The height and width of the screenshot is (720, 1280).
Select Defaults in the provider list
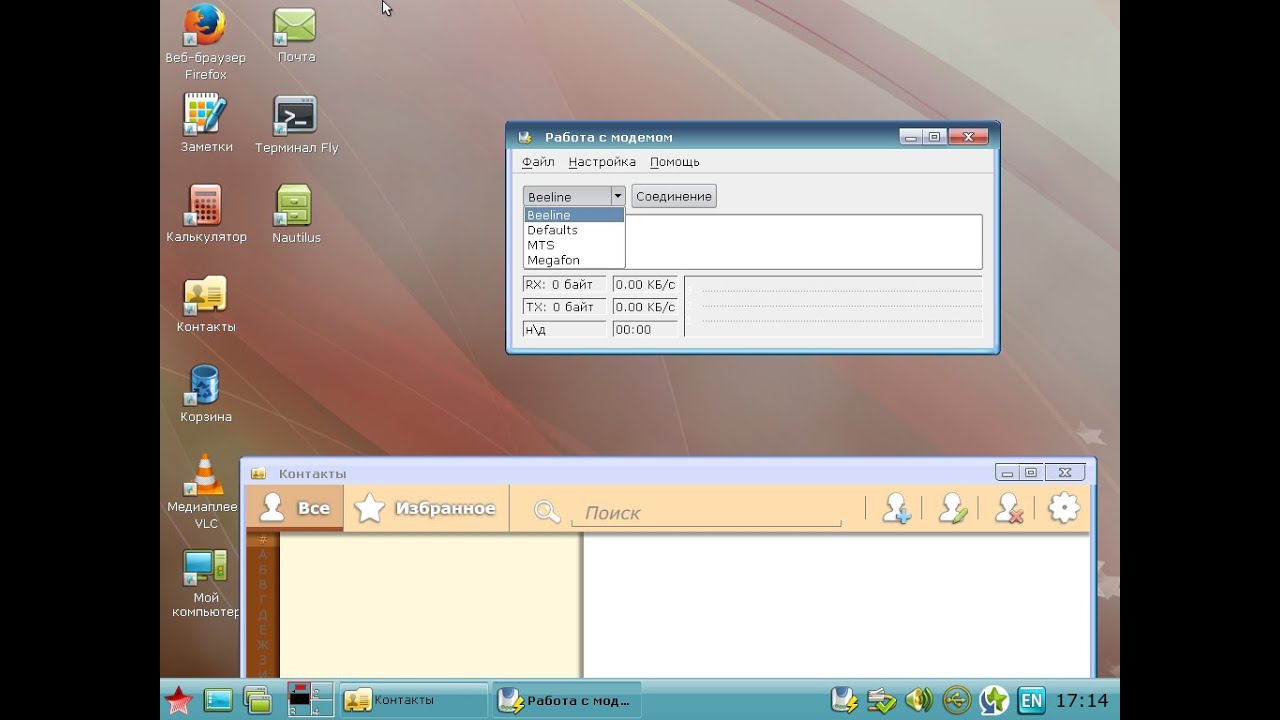click(x=574, y=230)
